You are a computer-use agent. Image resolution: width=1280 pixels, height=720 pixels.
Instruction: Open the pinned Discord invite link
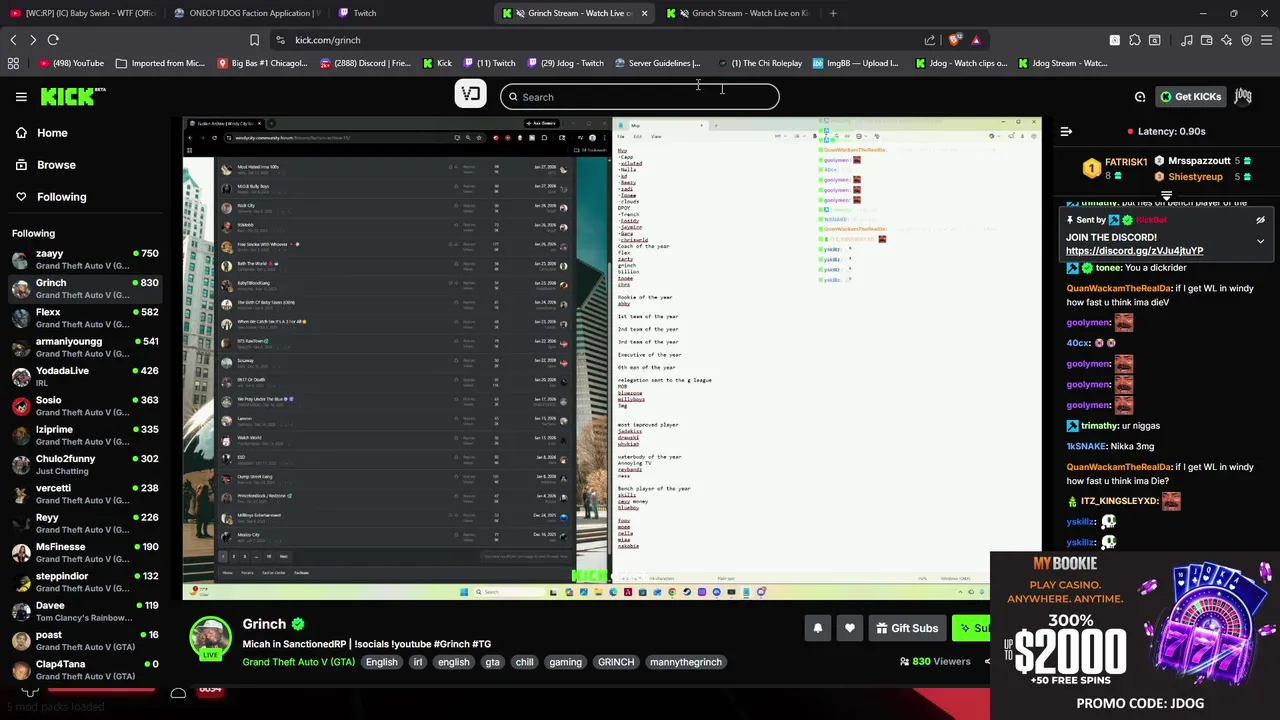(1134, 251)
